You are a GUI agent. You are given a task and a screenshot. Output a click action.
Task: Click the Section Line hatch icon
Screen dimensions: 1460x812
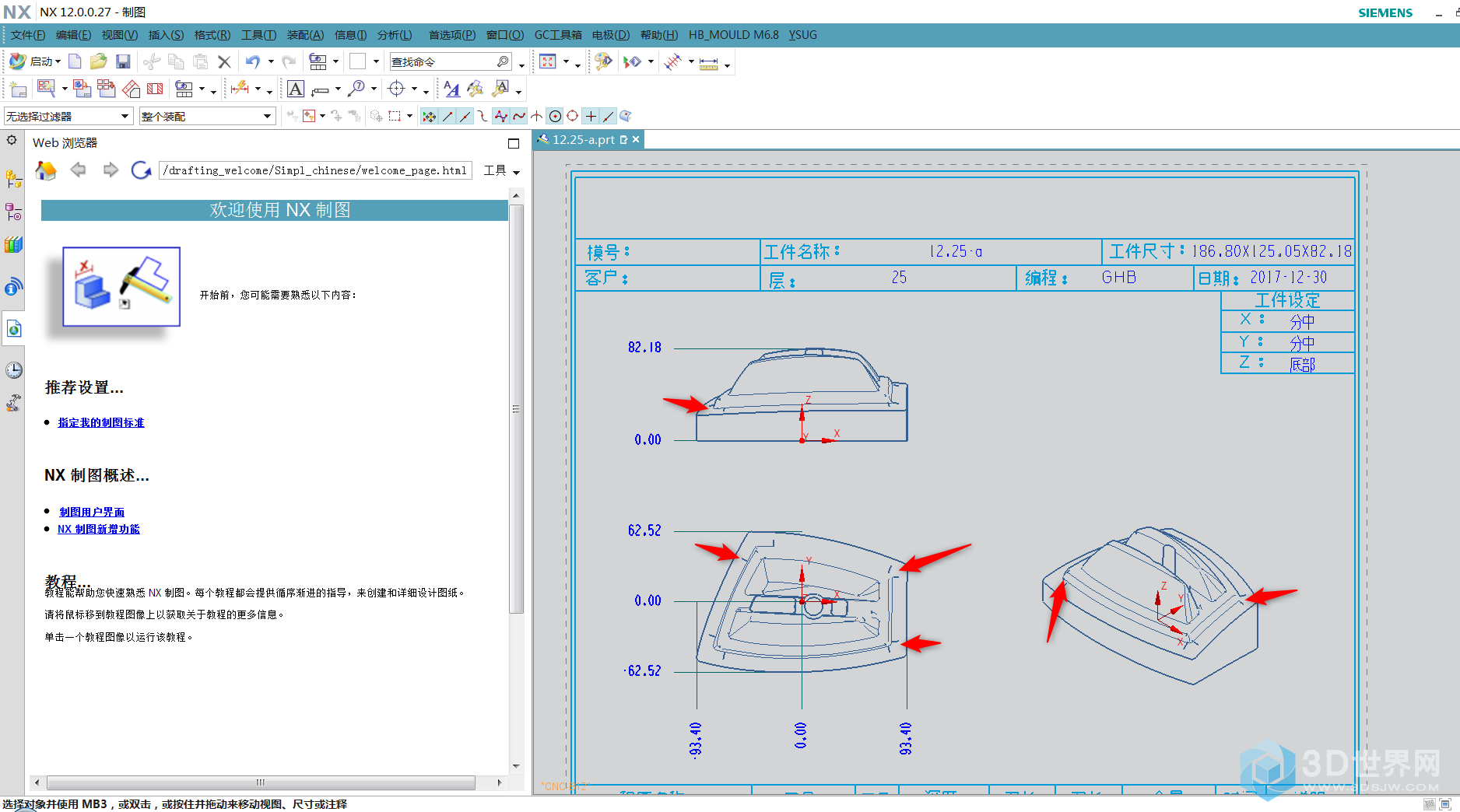(155, 89)
